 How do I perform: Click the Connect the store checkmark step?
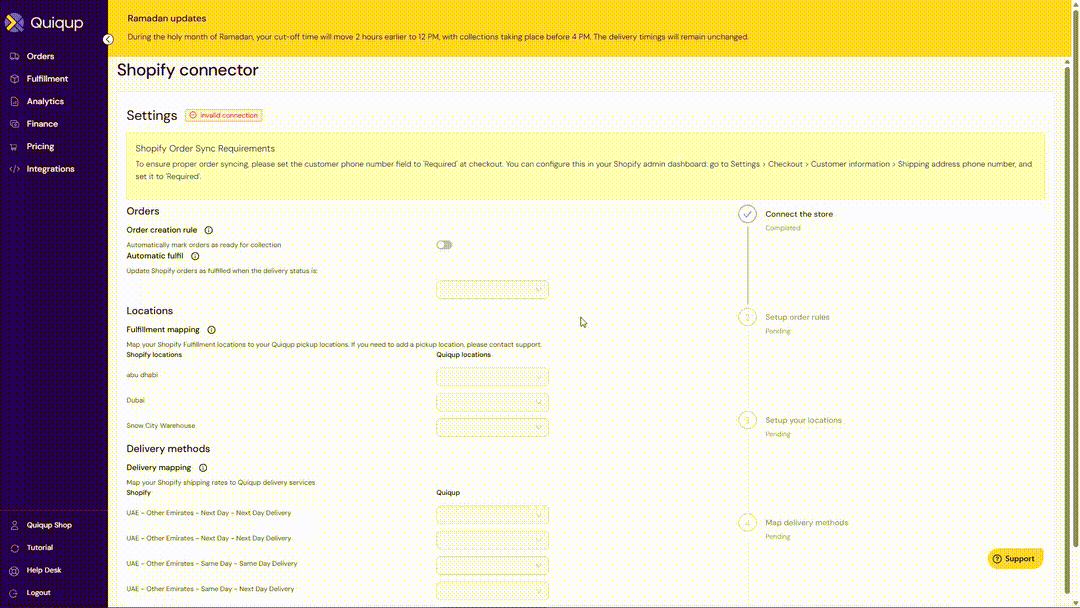(x=747, y=214)
